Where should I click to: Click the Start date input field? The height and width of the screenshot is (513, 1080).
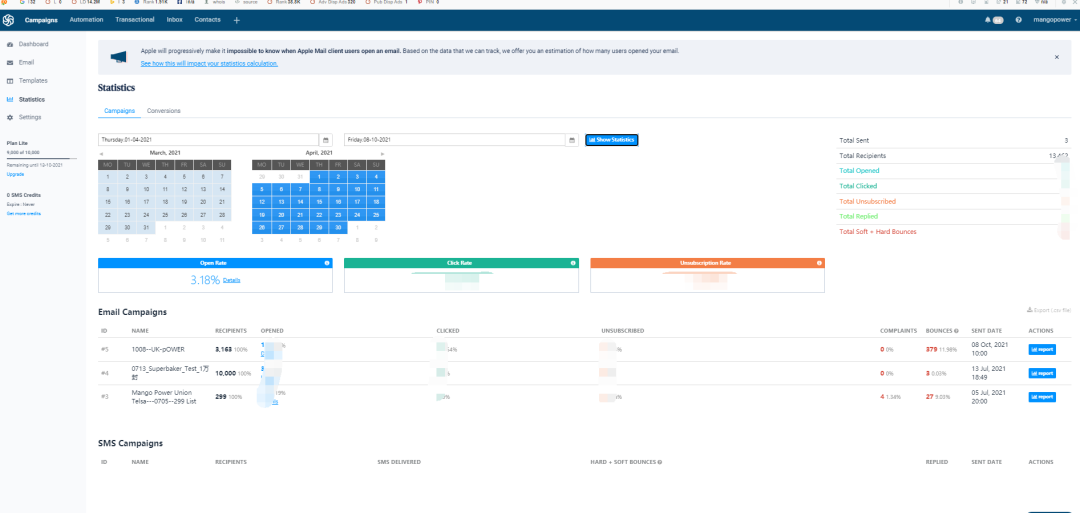208,140
